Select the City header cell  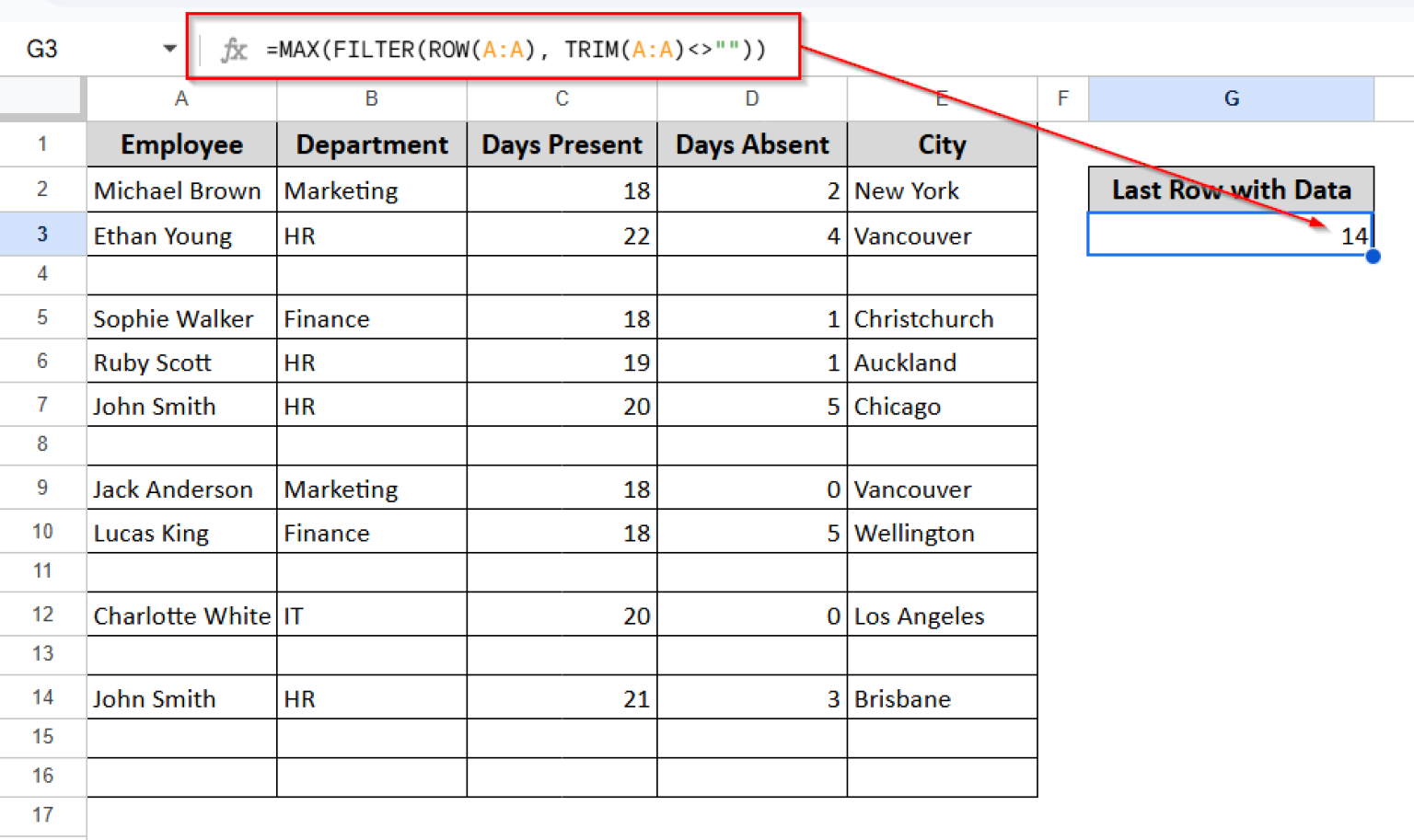[x=942, y=144]
